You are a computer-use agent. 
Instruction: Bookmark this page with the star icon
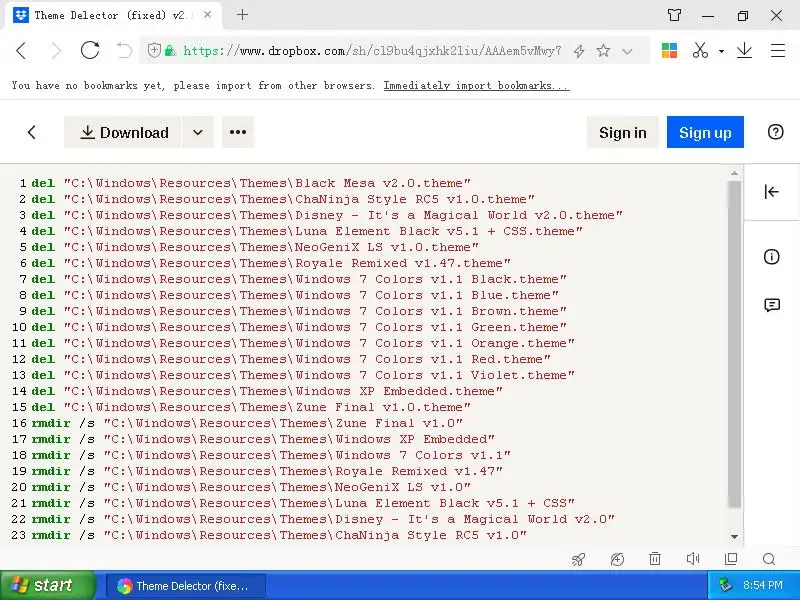pyautogui.click(x=603, y=51)
